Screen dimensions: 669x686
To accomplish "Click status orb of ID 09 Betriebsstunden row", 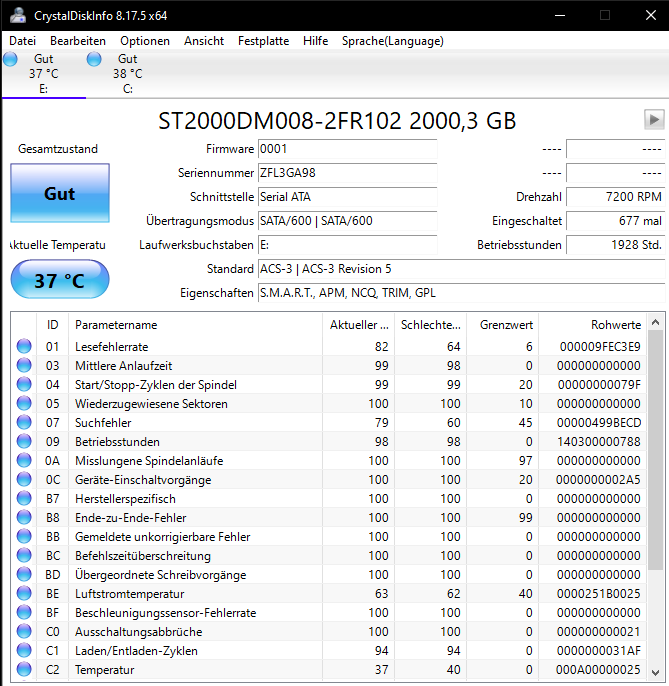I will point(24,441).
